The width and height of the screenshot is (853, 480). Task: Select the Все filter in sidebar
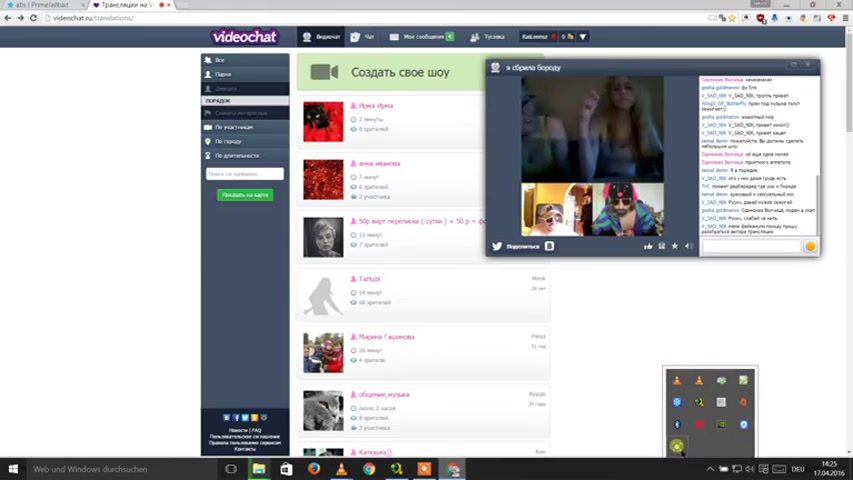[245, 60]
